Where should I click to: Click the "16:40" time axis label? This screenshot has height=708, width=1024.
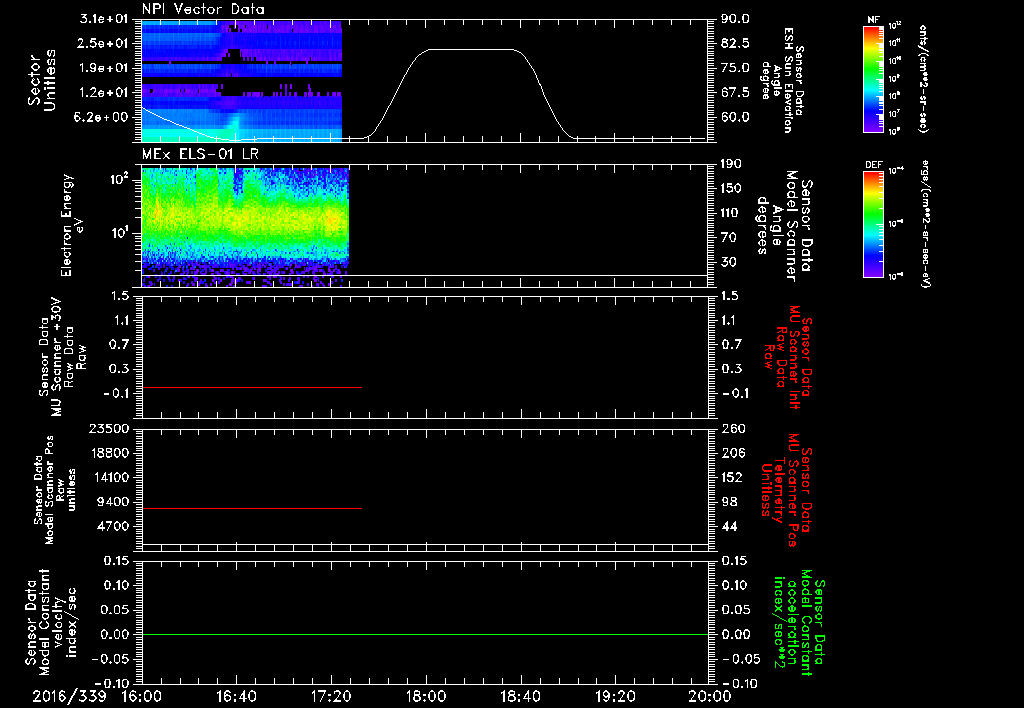pyautogui.click(x=236, y=696)
